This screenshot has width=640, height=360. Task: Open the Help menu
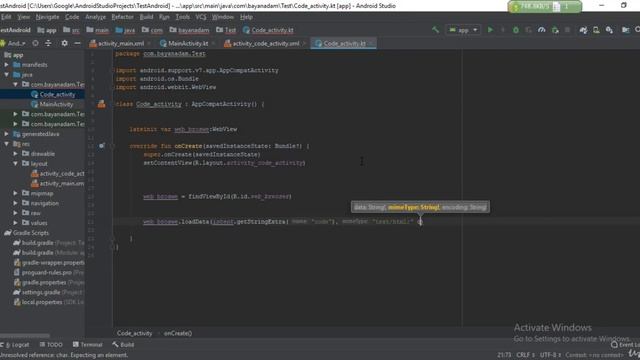click(x=246, y=17)
